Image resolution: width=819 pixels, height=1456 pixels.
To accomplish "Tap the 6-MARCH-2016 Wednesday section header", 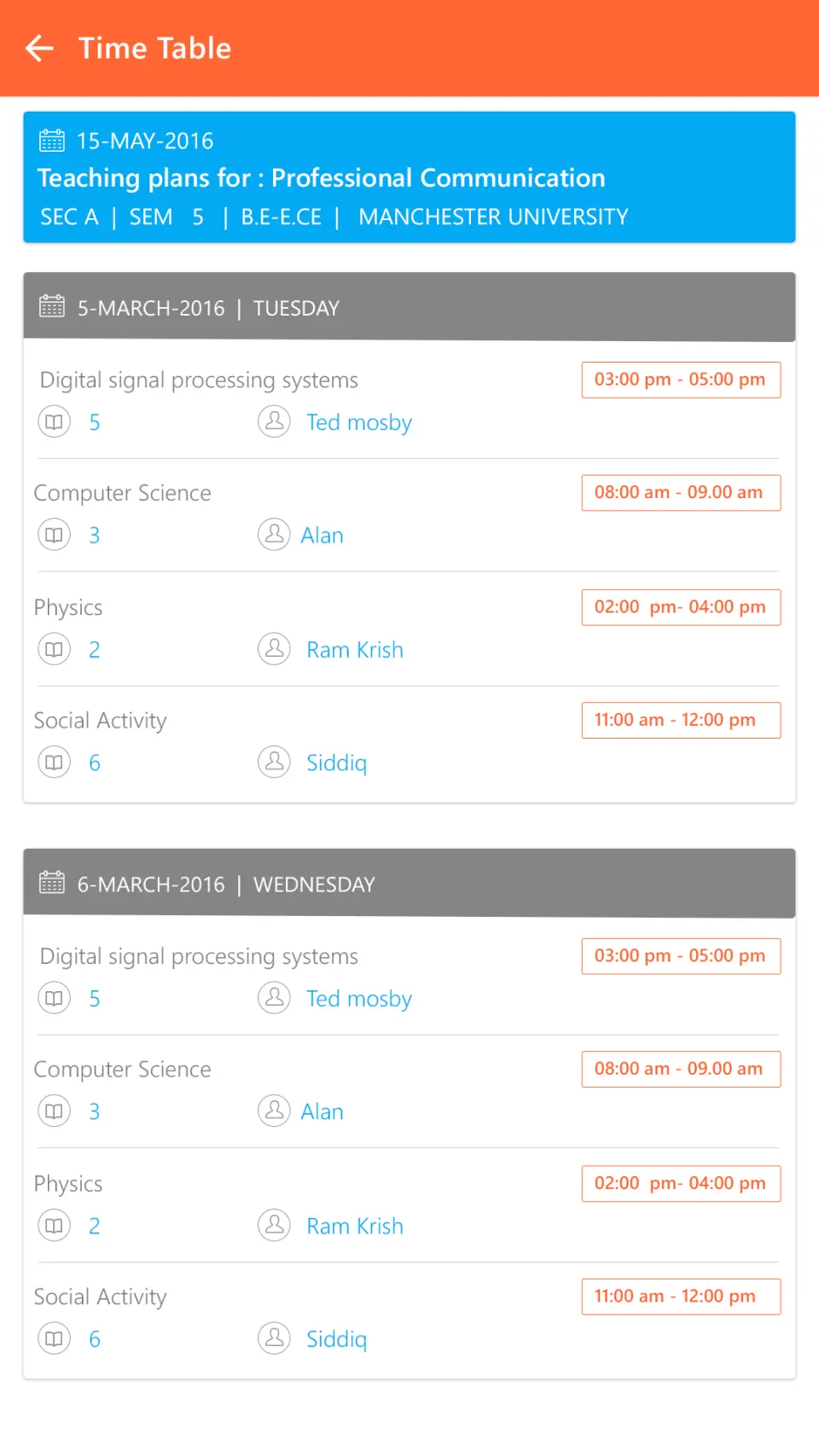I will coord(409,884).
